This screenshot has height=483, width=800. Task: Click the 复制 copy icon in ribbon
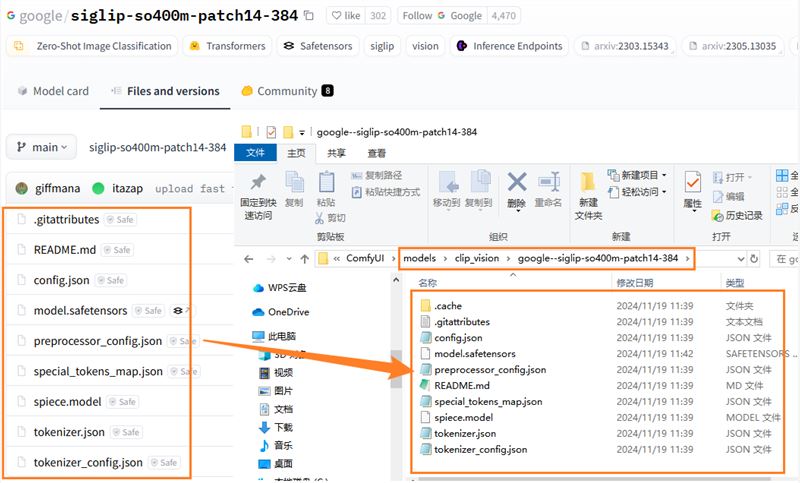(x=294, y=182)
